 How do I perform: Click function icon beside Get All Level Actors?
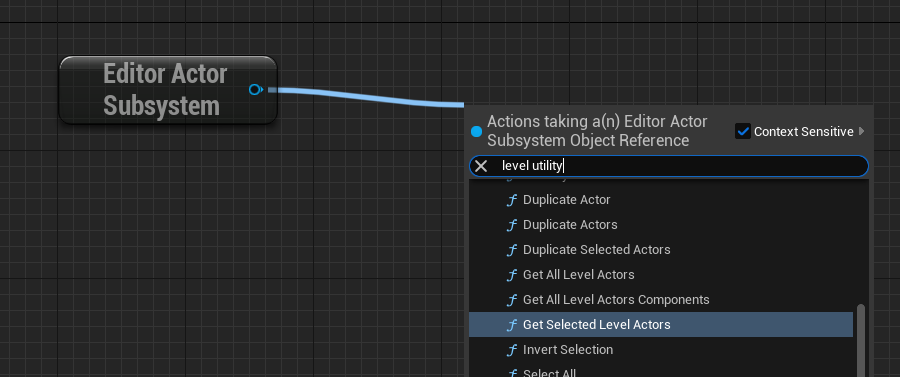pyautogui.click(x=511, y=275)
